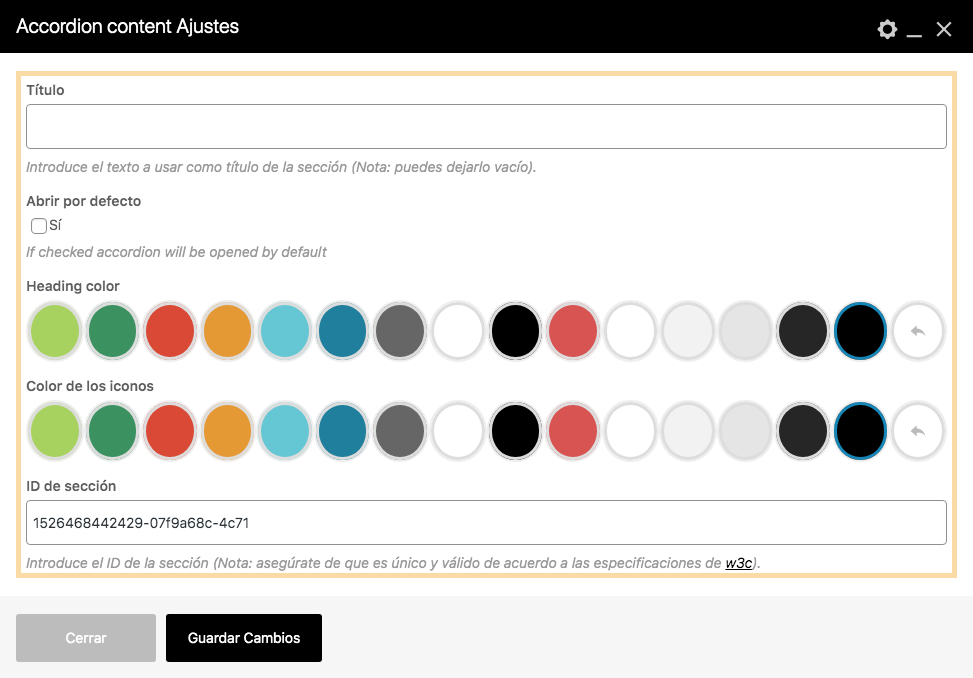Viewport: 973px width, 678px height.
Task: Click inside the Título input field
Action: point(486,126)
